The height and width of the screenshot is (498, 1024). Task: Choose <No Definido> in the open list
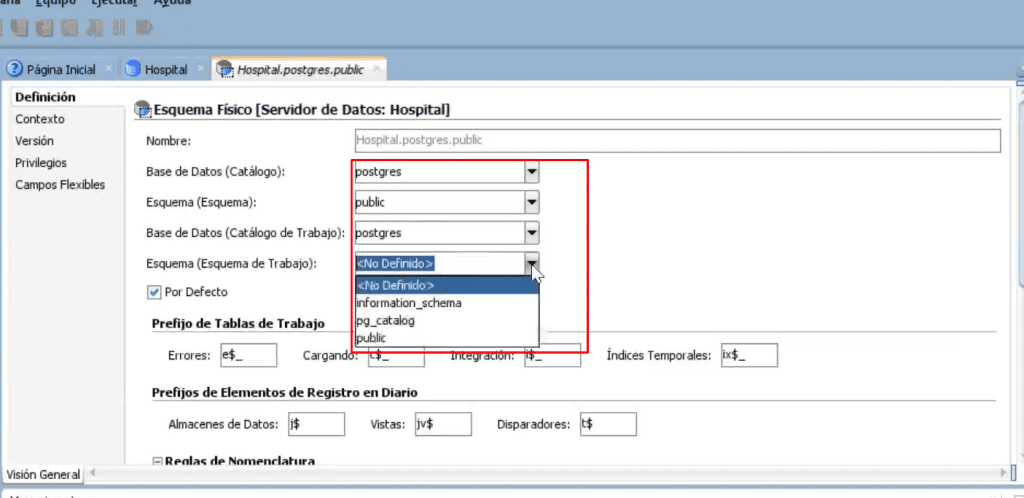click(447, 285)
